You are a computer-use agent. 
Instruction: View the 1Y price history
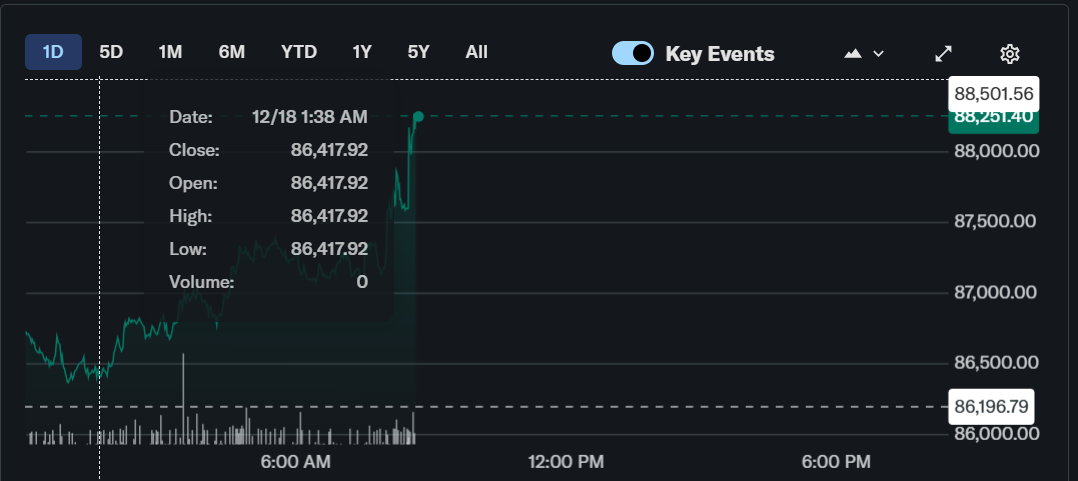(362, 52)
